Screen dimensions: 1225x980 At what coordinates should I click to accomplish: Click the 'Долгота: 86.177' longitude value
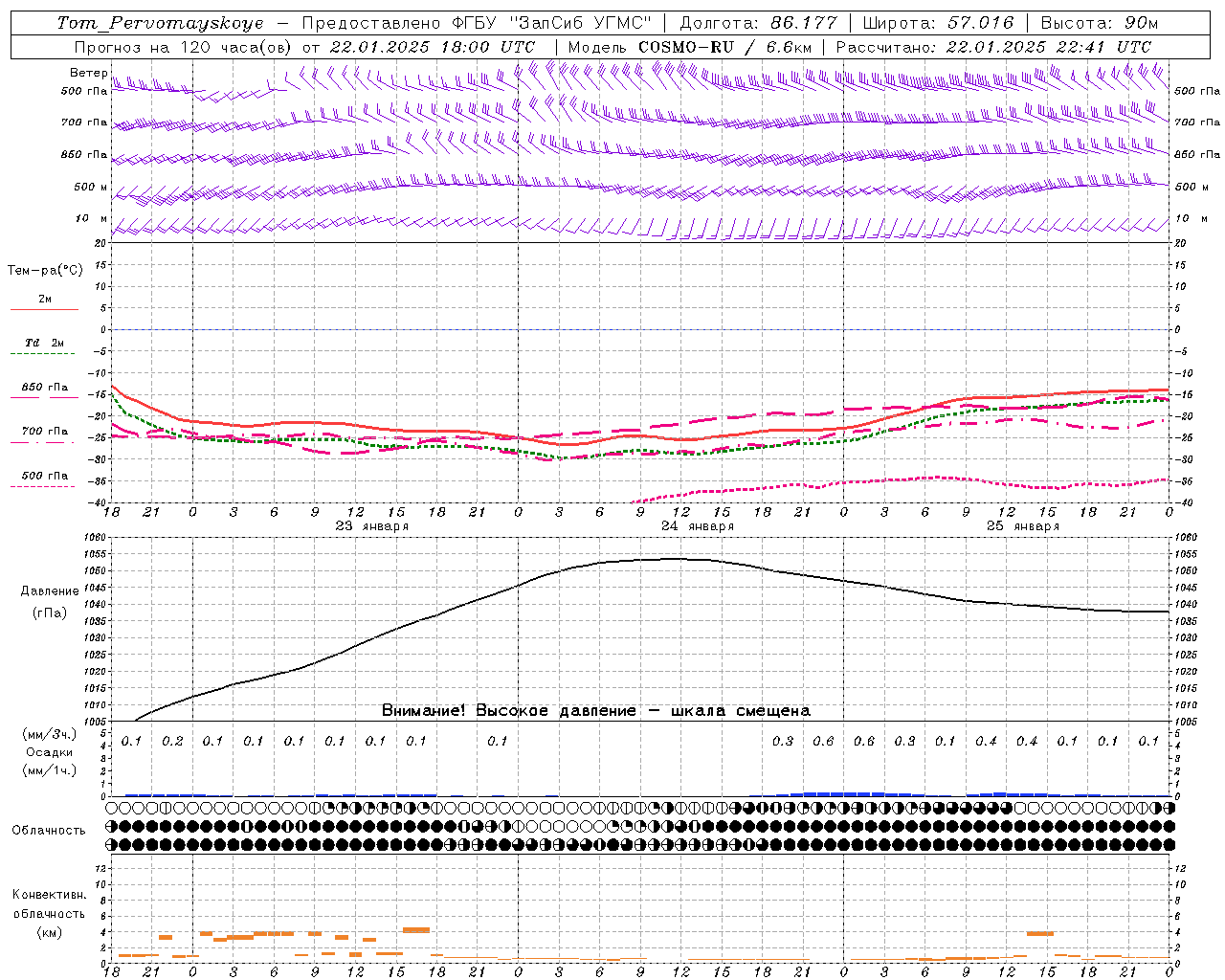pyautogui.click(x=758, y=23)
